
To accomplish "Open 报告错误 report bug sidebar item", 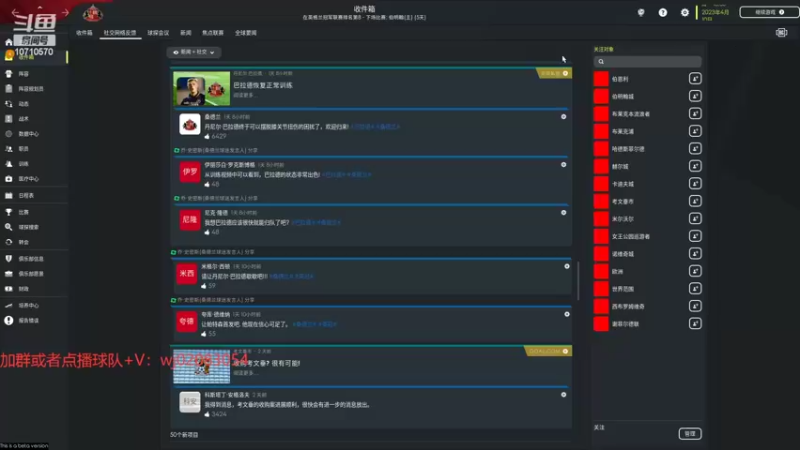I will tap(29, 320).
